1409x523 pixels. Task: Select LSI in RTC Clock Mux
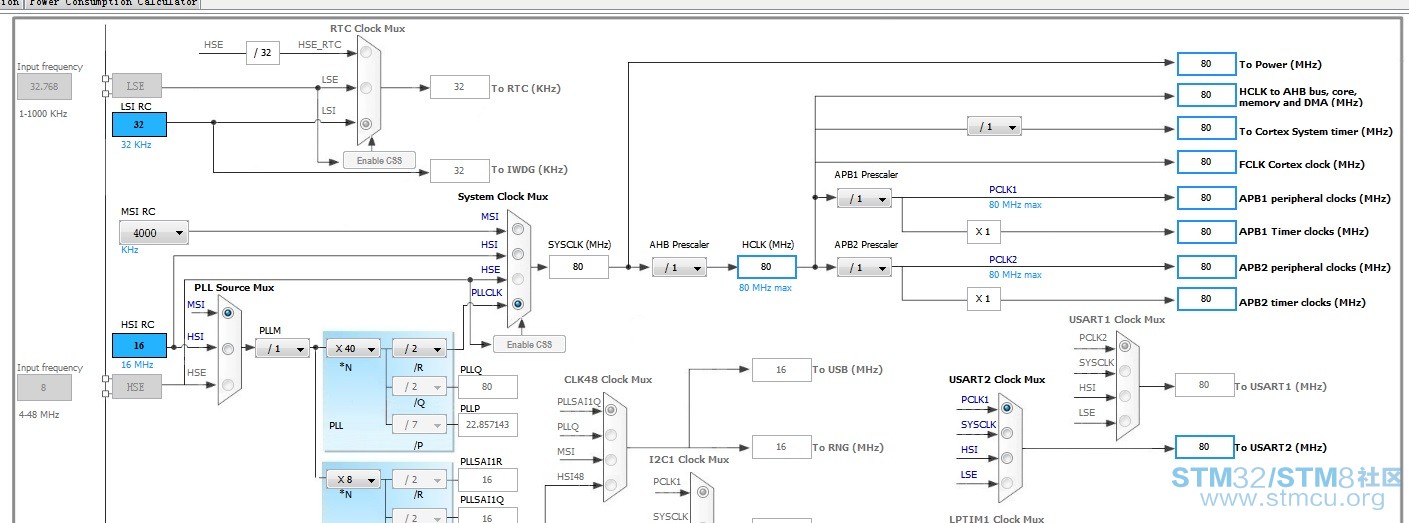[x=368, y=124]
